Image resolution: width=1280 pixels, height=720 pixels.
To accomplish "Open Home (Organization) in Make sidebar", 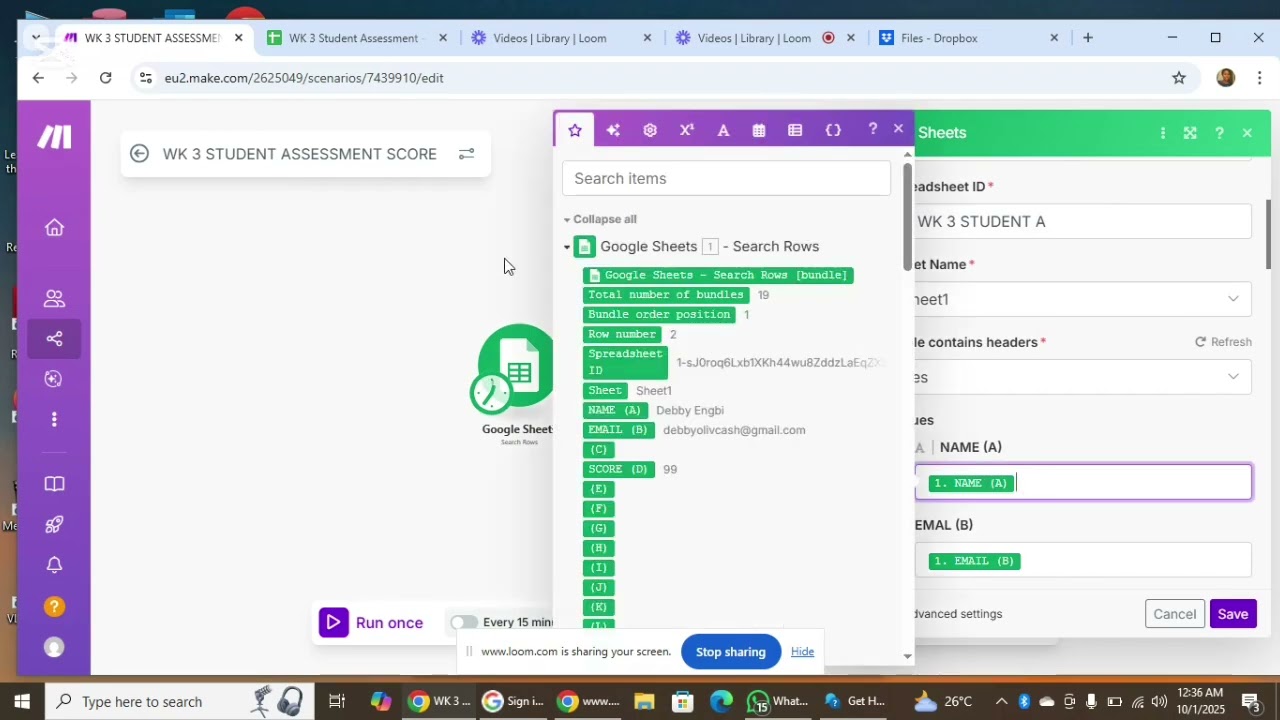I will pyautogui.click(x=54, y=228).
